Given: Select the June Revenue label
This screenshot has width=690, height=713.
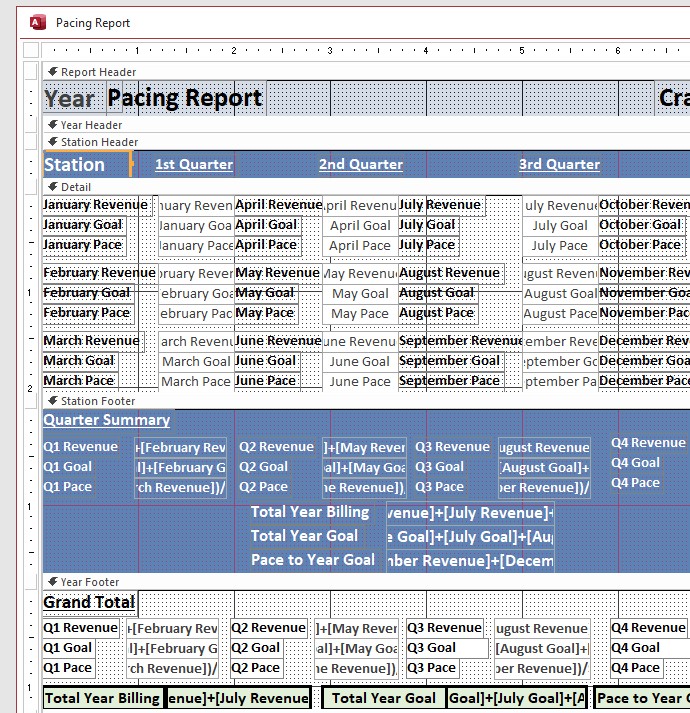Looking at the screenshot, I should point(278,341).
